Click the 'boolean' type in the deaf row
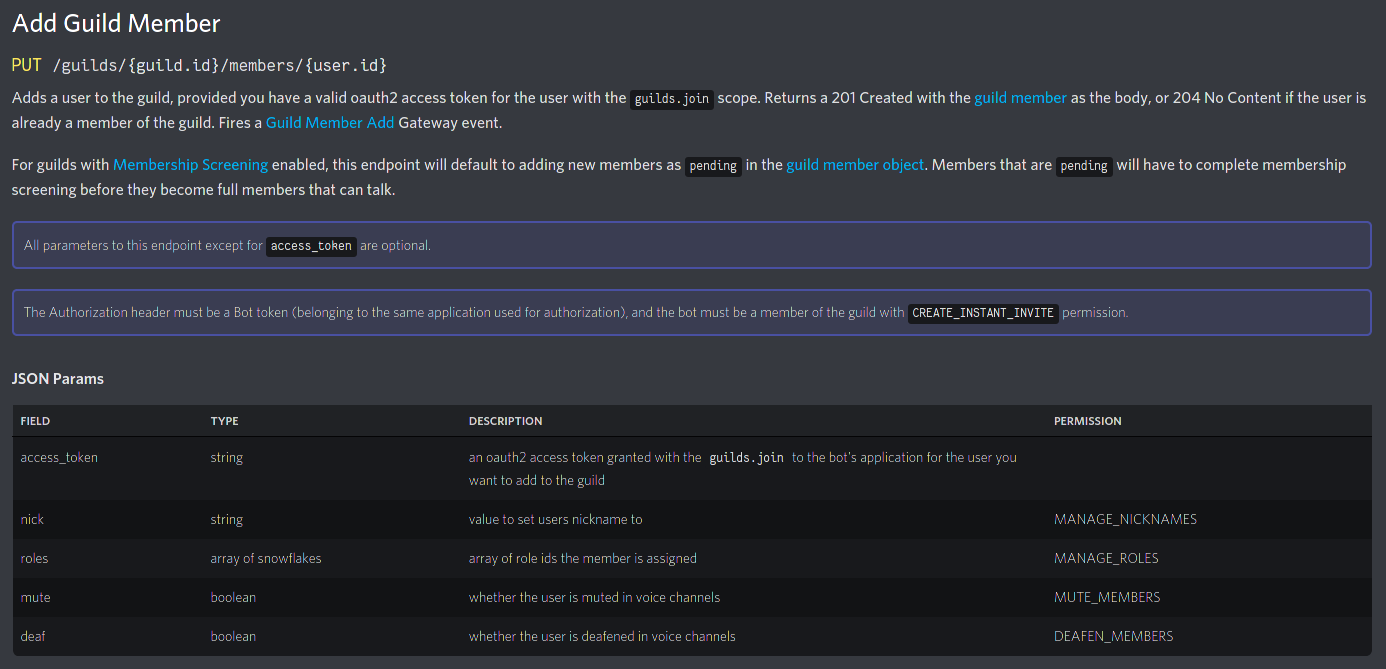Screen dimensions: 1386x669 (233, 636)
